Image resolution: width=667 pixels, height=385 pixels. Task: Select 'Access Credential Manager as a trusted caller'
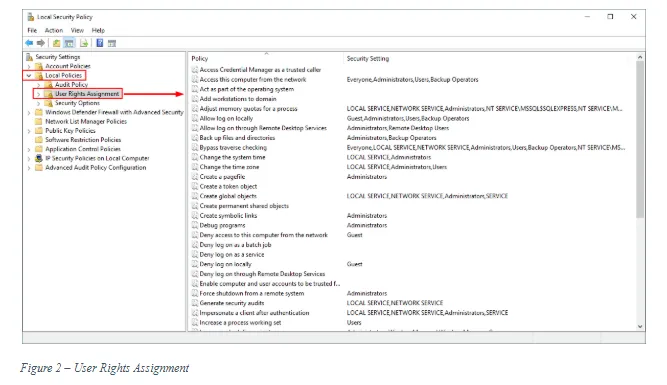260,70
